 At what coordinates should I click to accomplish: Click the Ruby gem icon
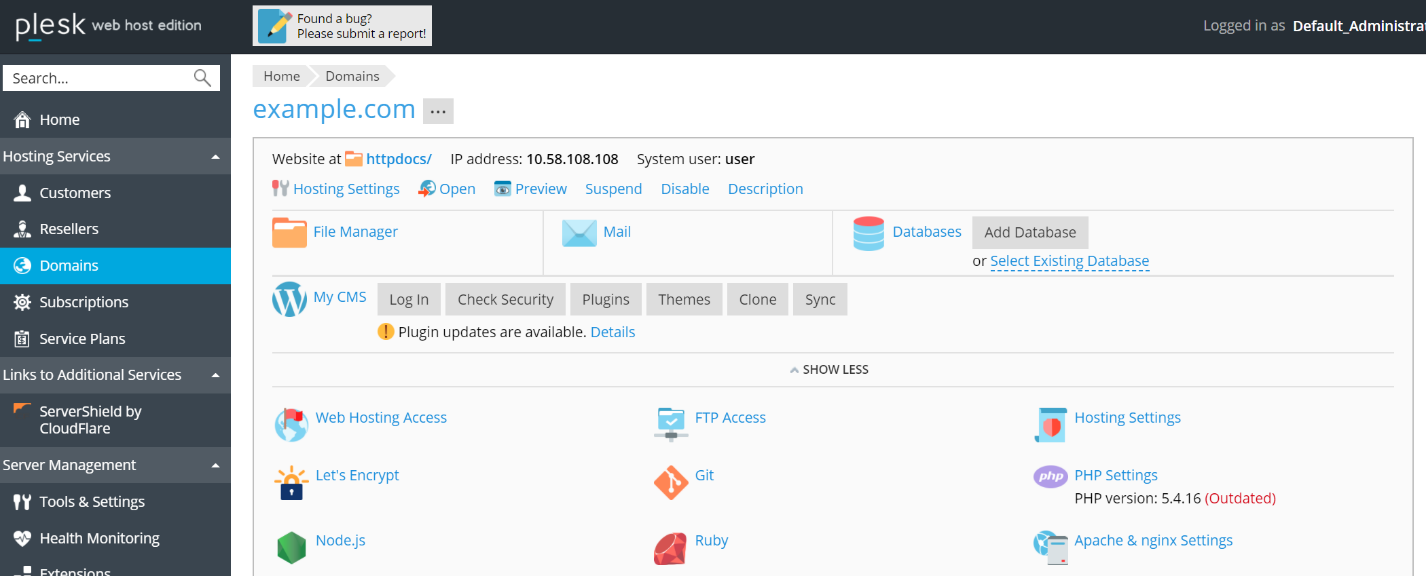670,548
